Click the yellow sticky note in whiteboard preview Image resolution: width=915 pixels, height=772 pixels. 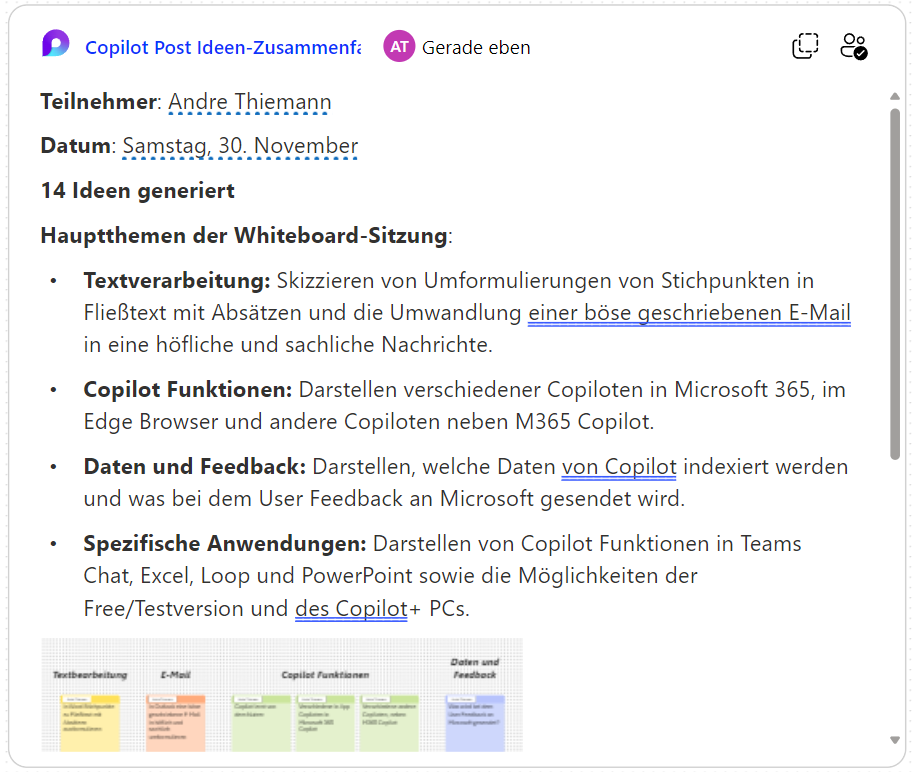(90, 722)
